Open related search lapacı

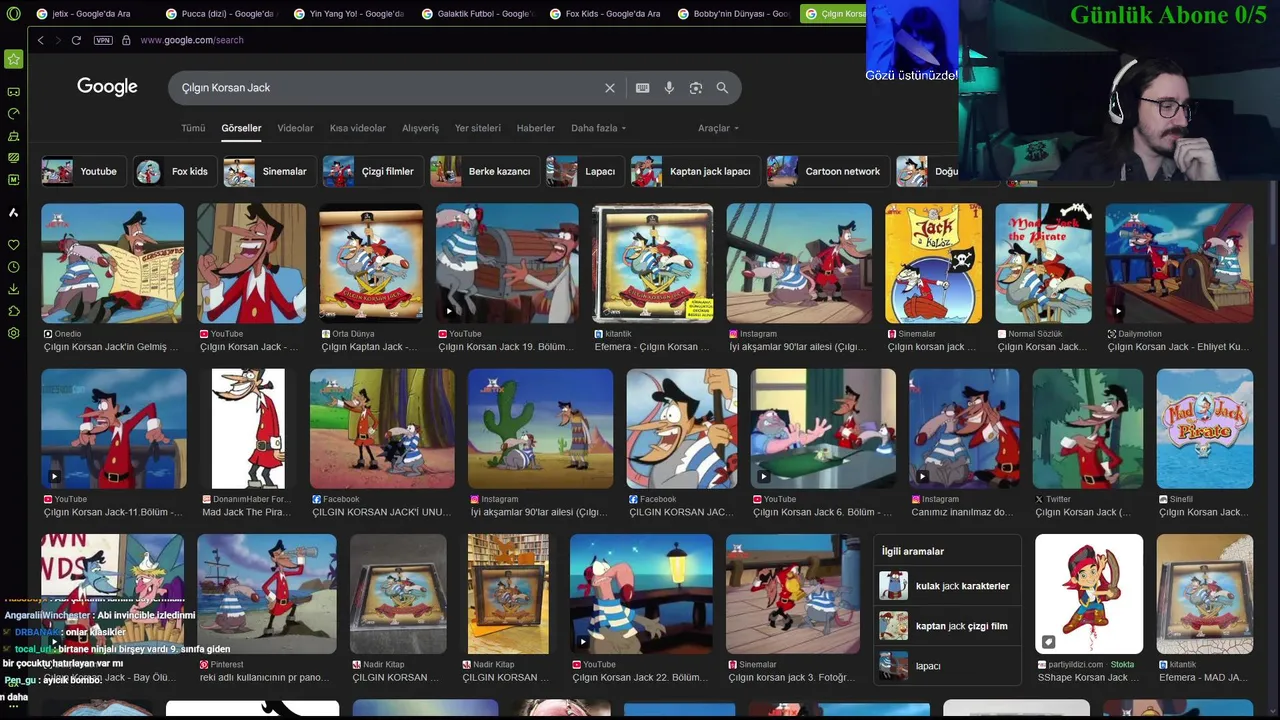(947, 666)
